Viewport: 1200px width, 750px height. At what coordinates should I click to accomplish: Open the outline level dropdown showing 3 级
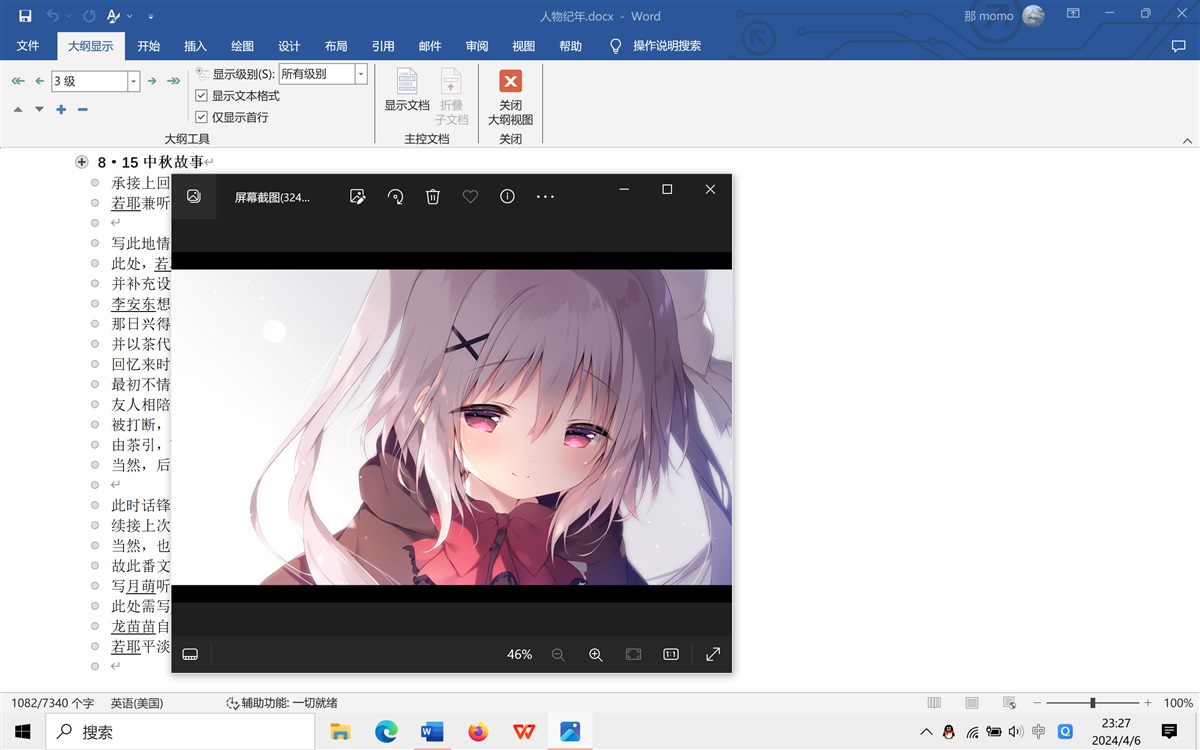point(133,81)
